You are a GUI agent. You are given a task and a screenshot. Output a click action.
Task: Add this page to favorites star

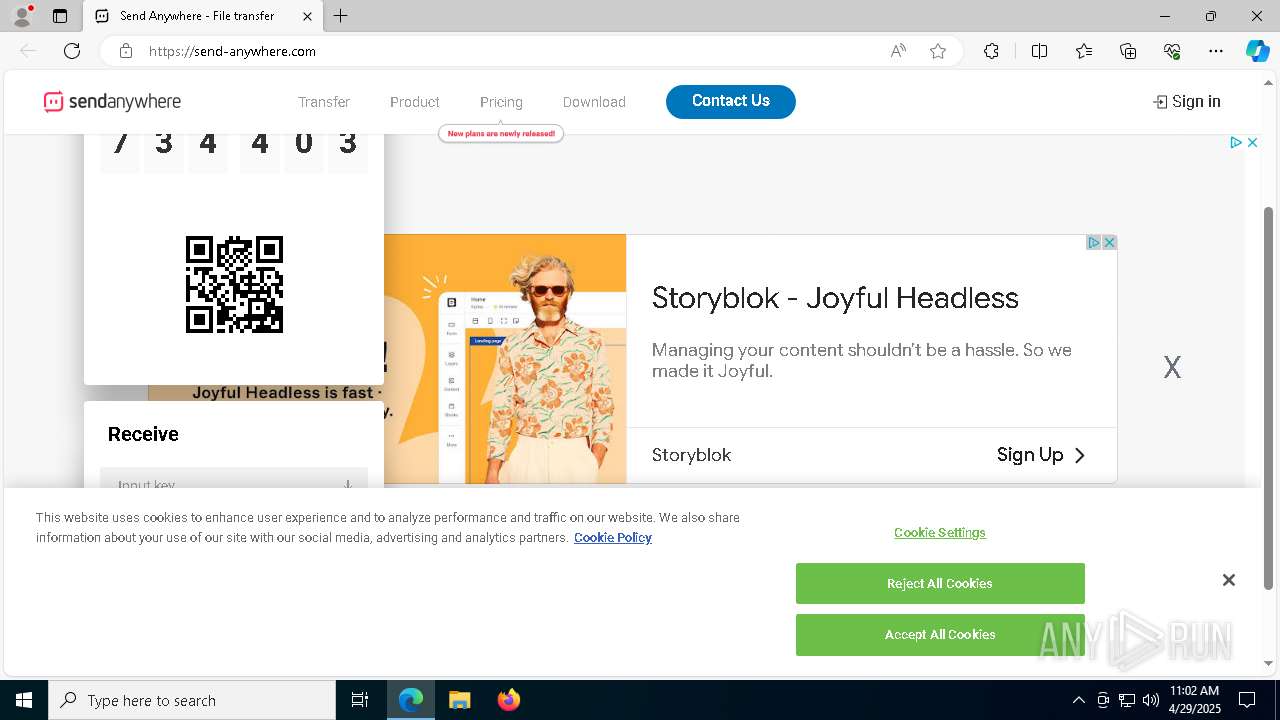coord(938,51)
